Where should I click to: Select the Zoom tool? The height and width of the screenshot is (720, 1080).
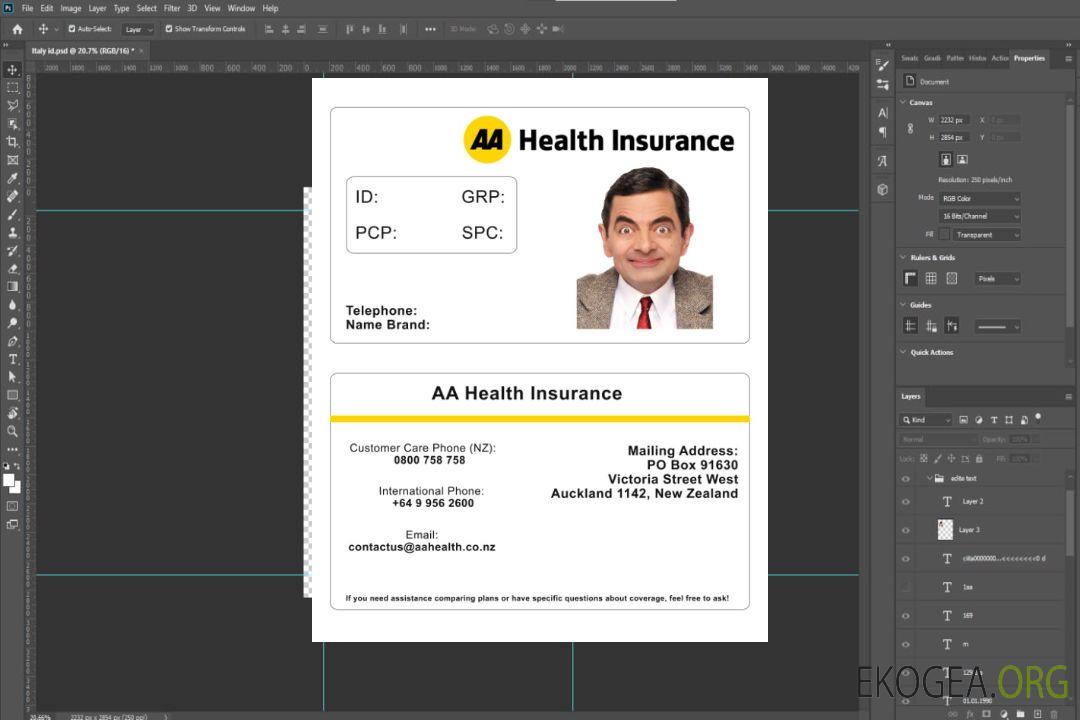point(12,431)
